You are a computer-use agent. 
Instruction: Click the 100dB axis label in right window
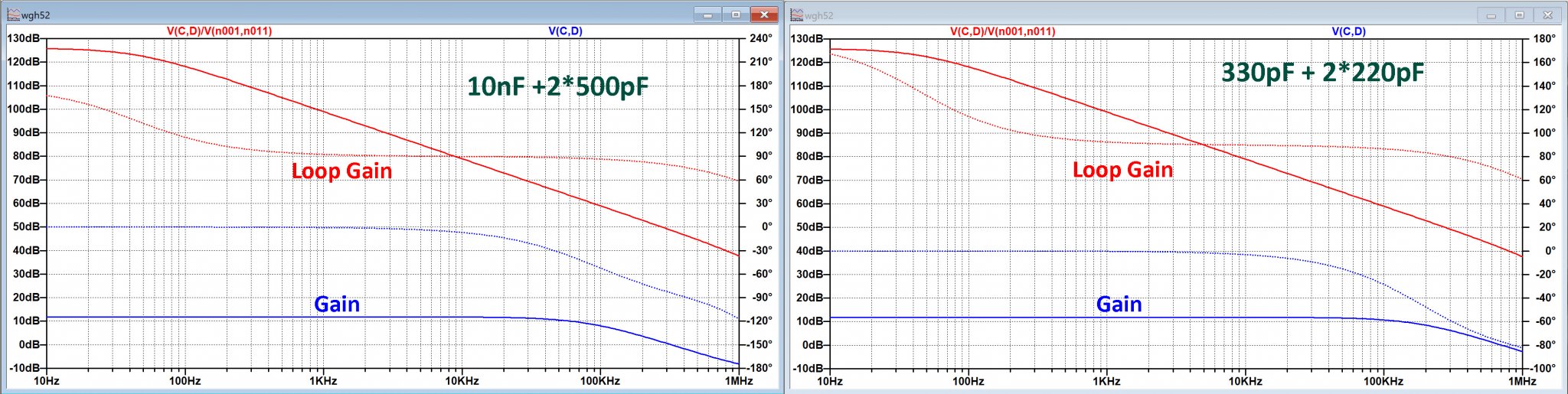pos(807,109)
